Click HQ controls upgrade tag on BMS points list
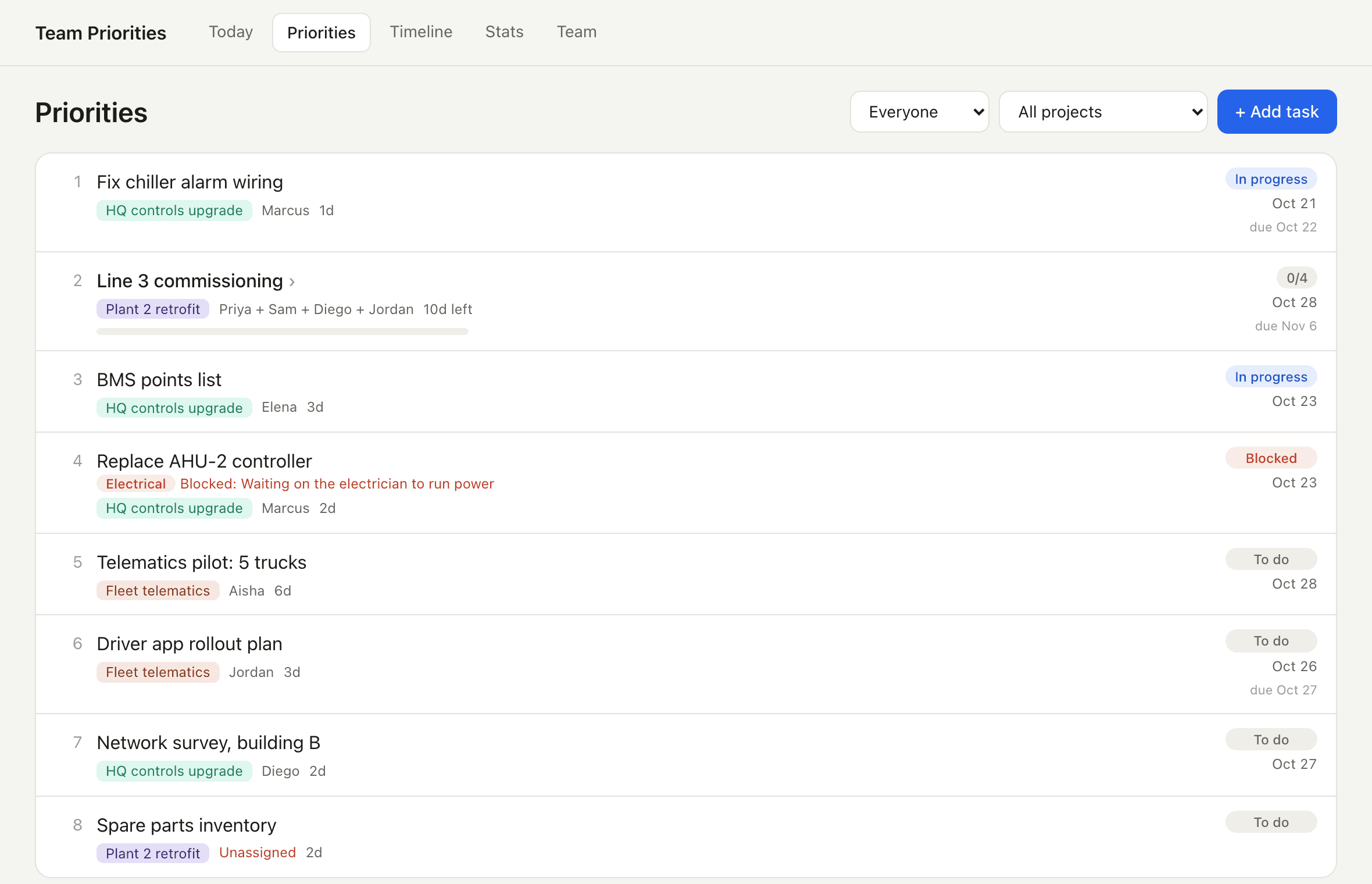 coord(174,408)
